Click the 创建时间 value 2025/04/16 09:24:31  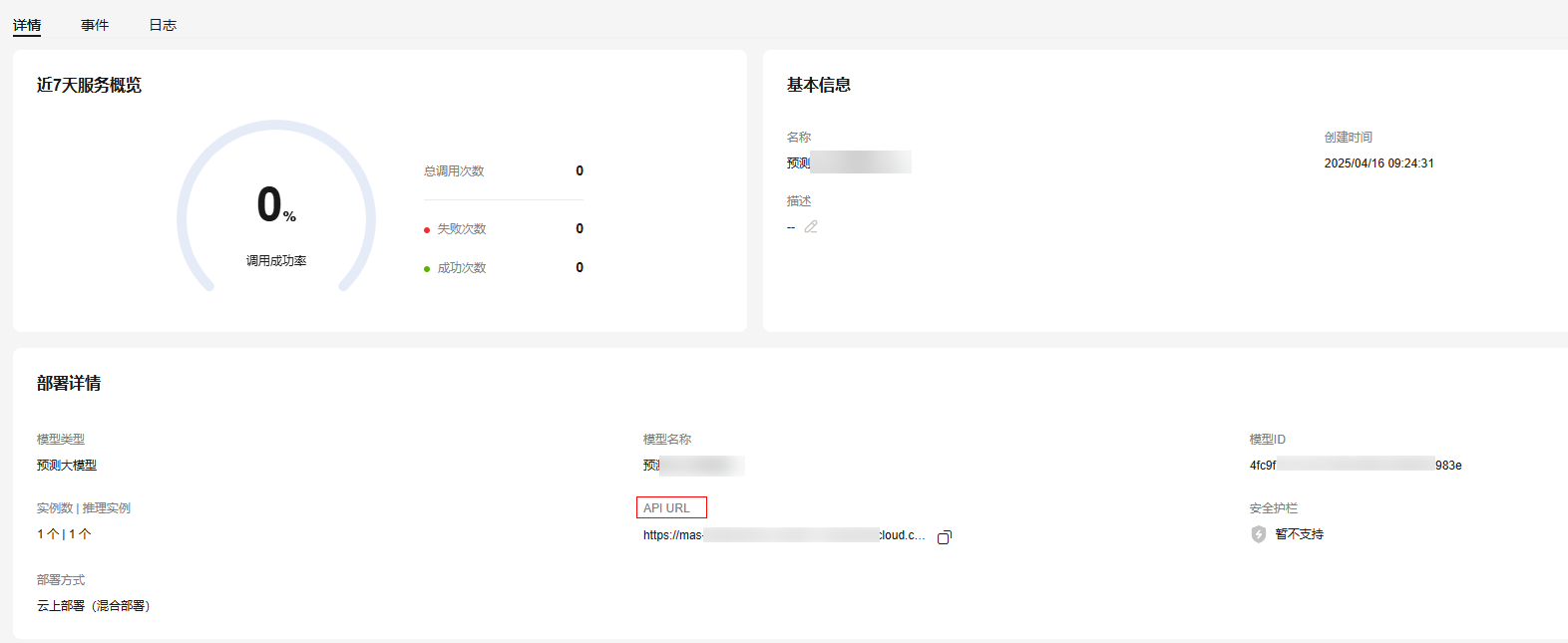pos(1378,163)
